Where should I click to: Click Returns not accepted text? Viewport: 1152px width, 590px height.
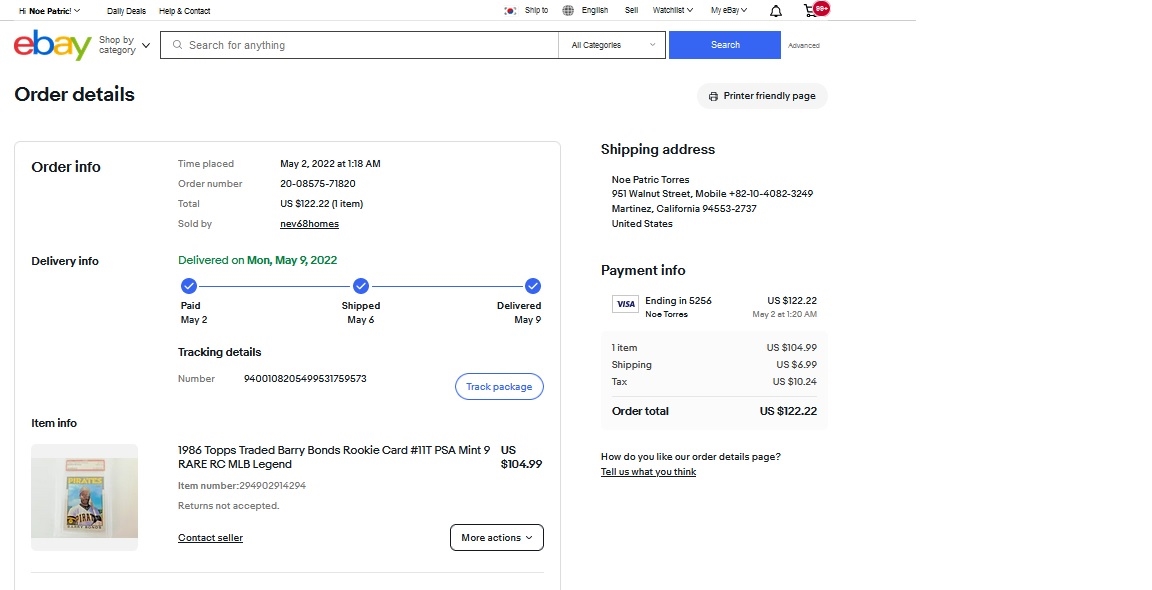click(228, 506)
